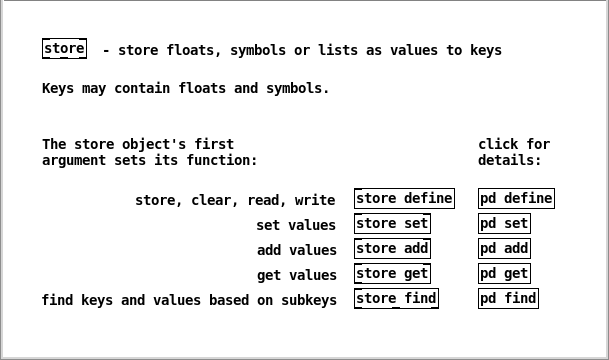Select the 'Keys may contain floats' comment
Screen dimensions: 609x360
pyautogui.click(x=186, y=89)
